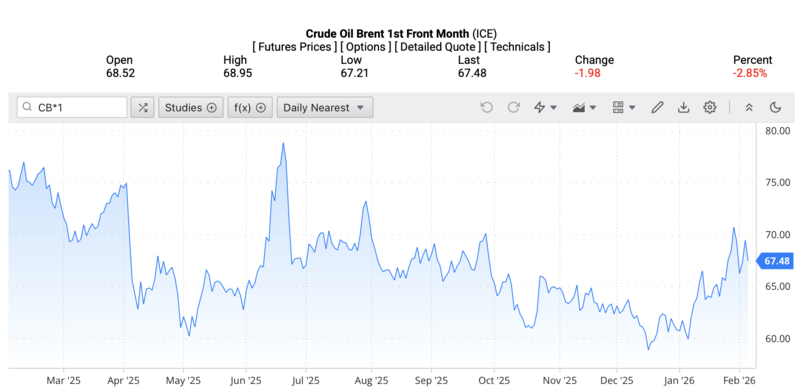The height and width of the screenshot is (388, 800).
Task: Click the 65.00 price axis label
Action: tap(778, 286)
